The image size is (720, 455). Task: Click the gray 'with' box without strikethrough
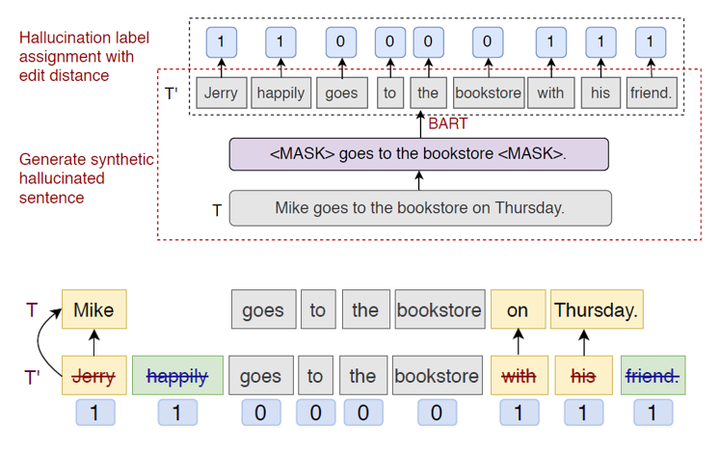point(551,93)
